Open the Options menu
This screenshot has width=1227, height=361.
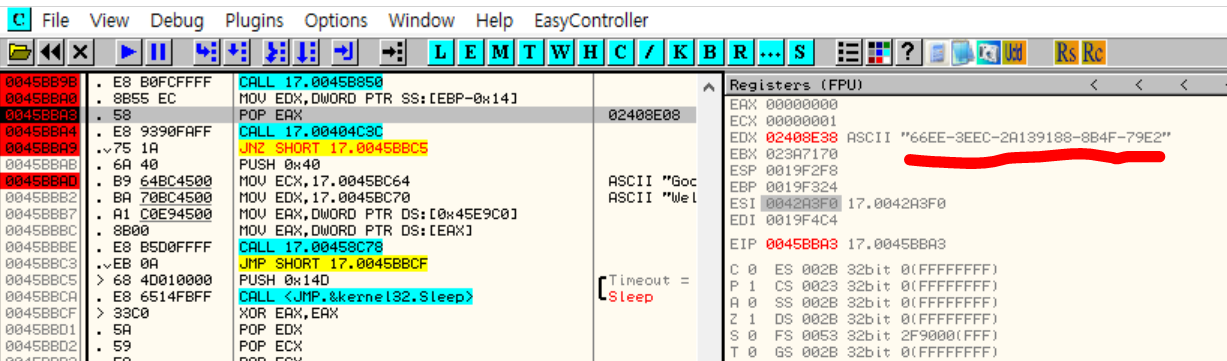click(x=336, y=20)
